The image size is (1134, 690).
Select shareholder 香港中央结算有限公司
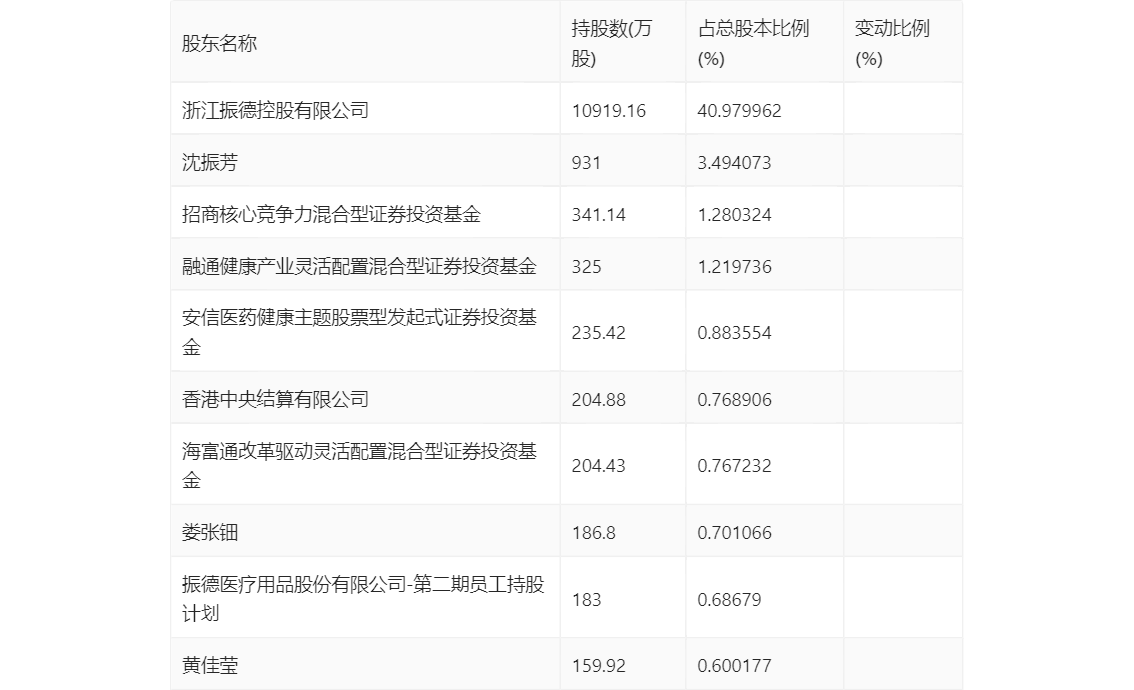point(276,399)
